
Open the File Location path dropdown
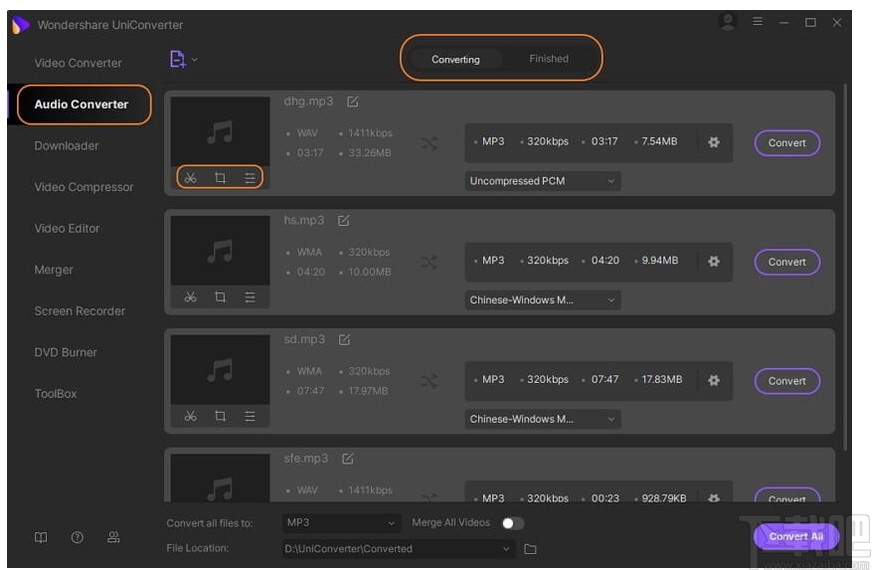[398, 549]
